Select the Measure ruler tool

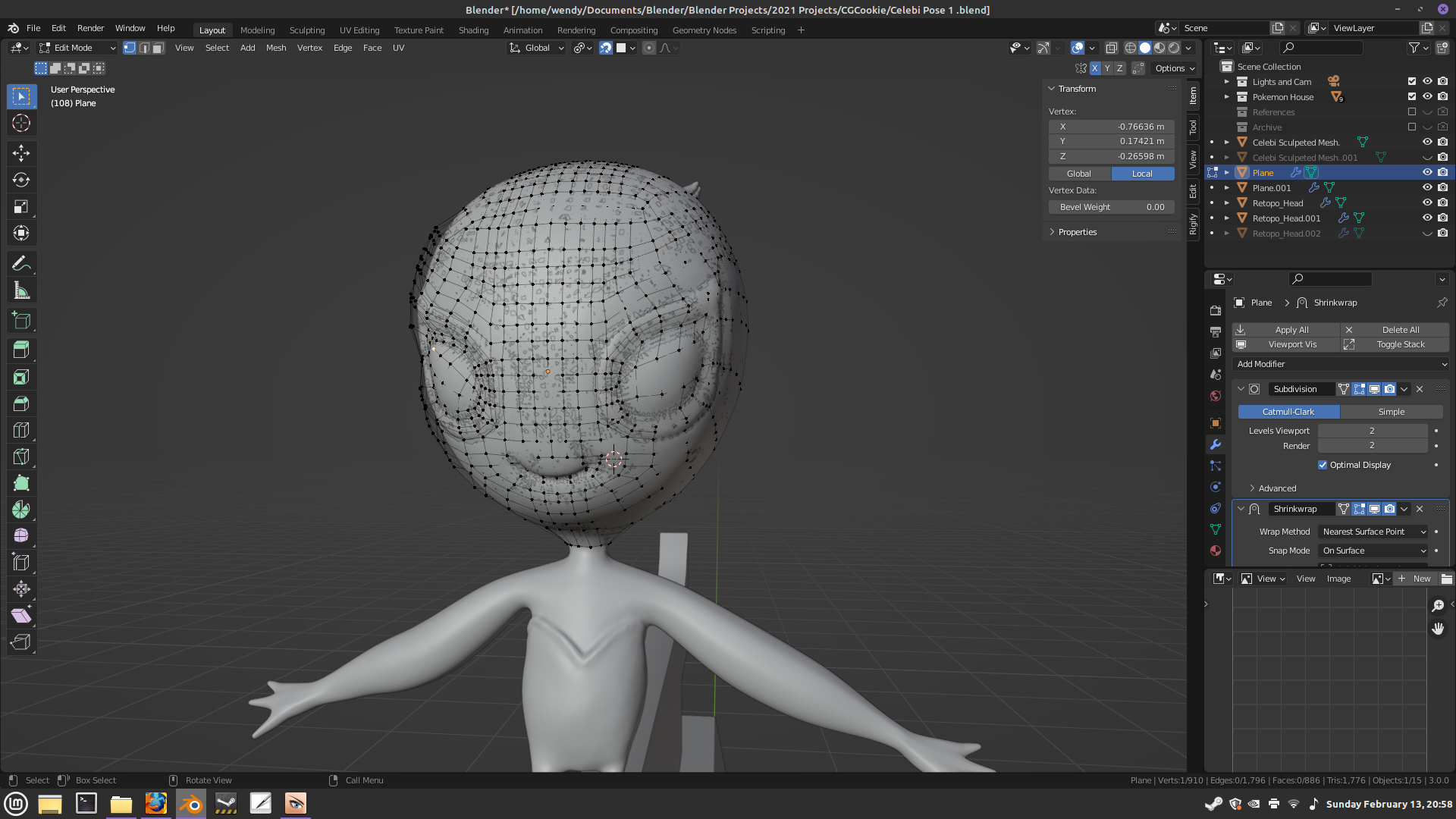point(21,290)
